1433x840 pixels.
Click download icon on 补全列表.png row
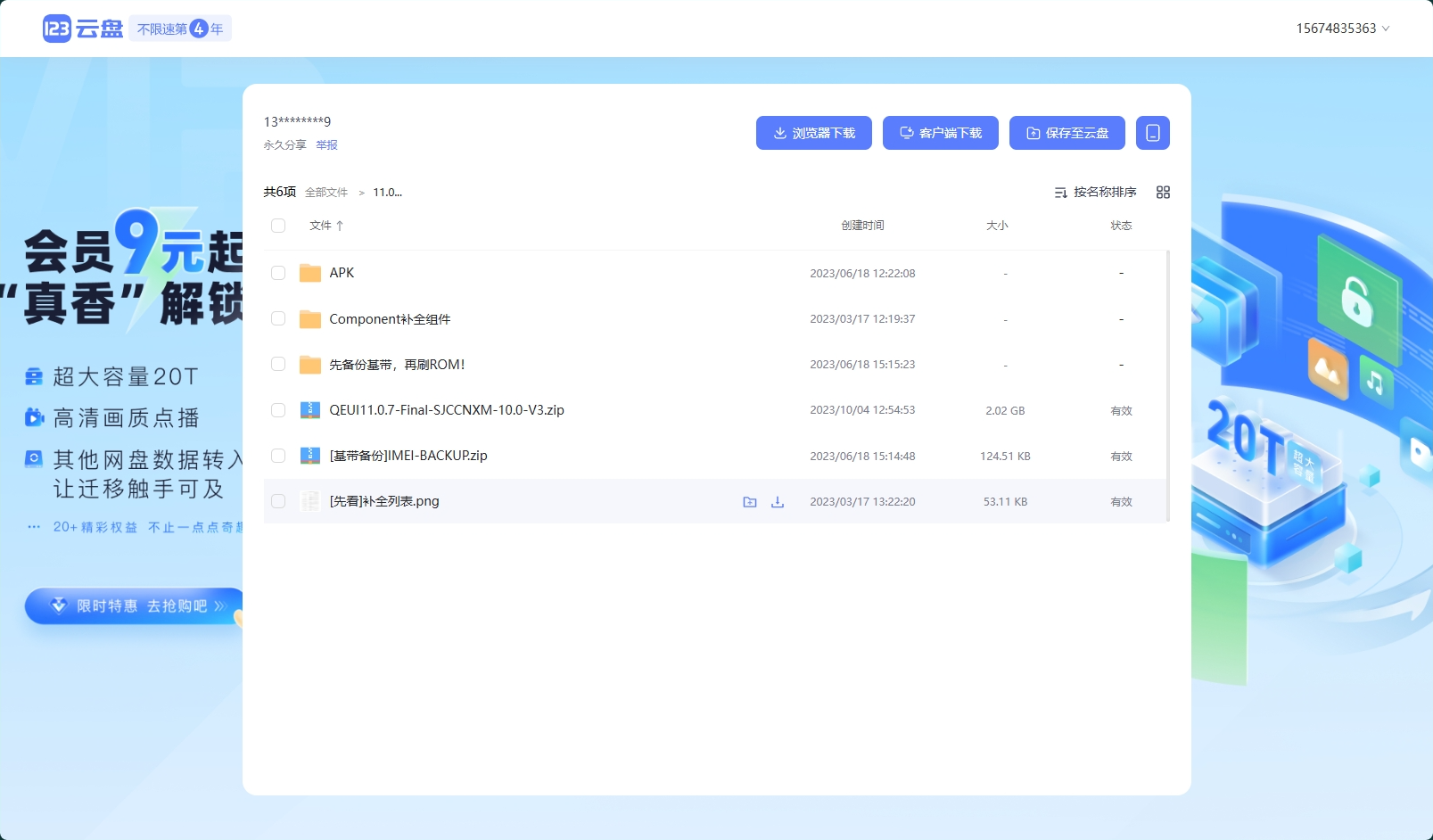point(778,502)
